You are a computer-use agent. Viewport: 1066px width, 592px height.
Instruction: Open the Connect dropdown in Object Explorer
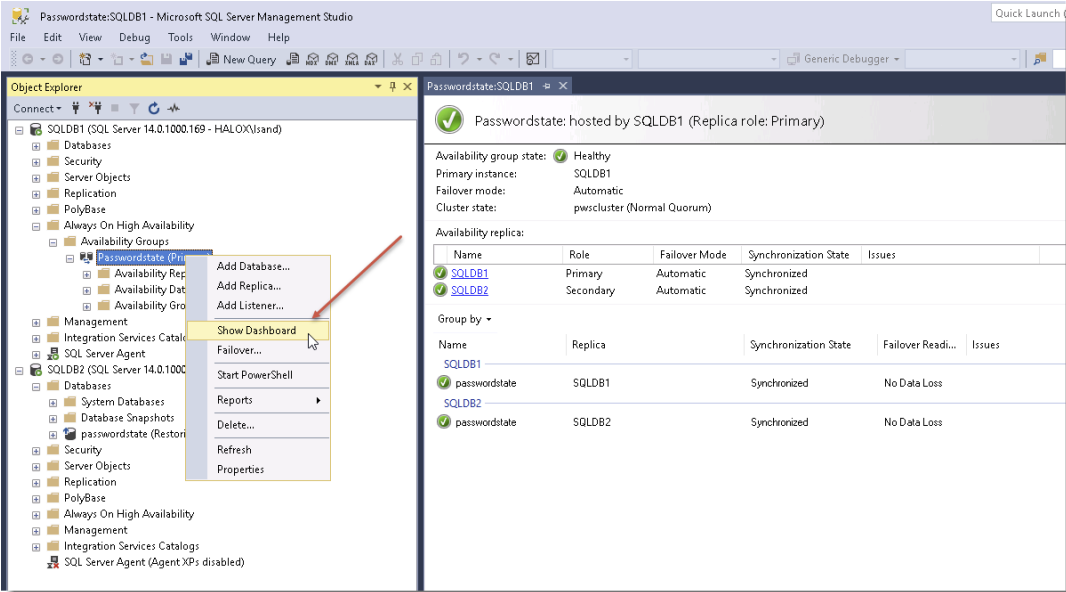(37, 108)
